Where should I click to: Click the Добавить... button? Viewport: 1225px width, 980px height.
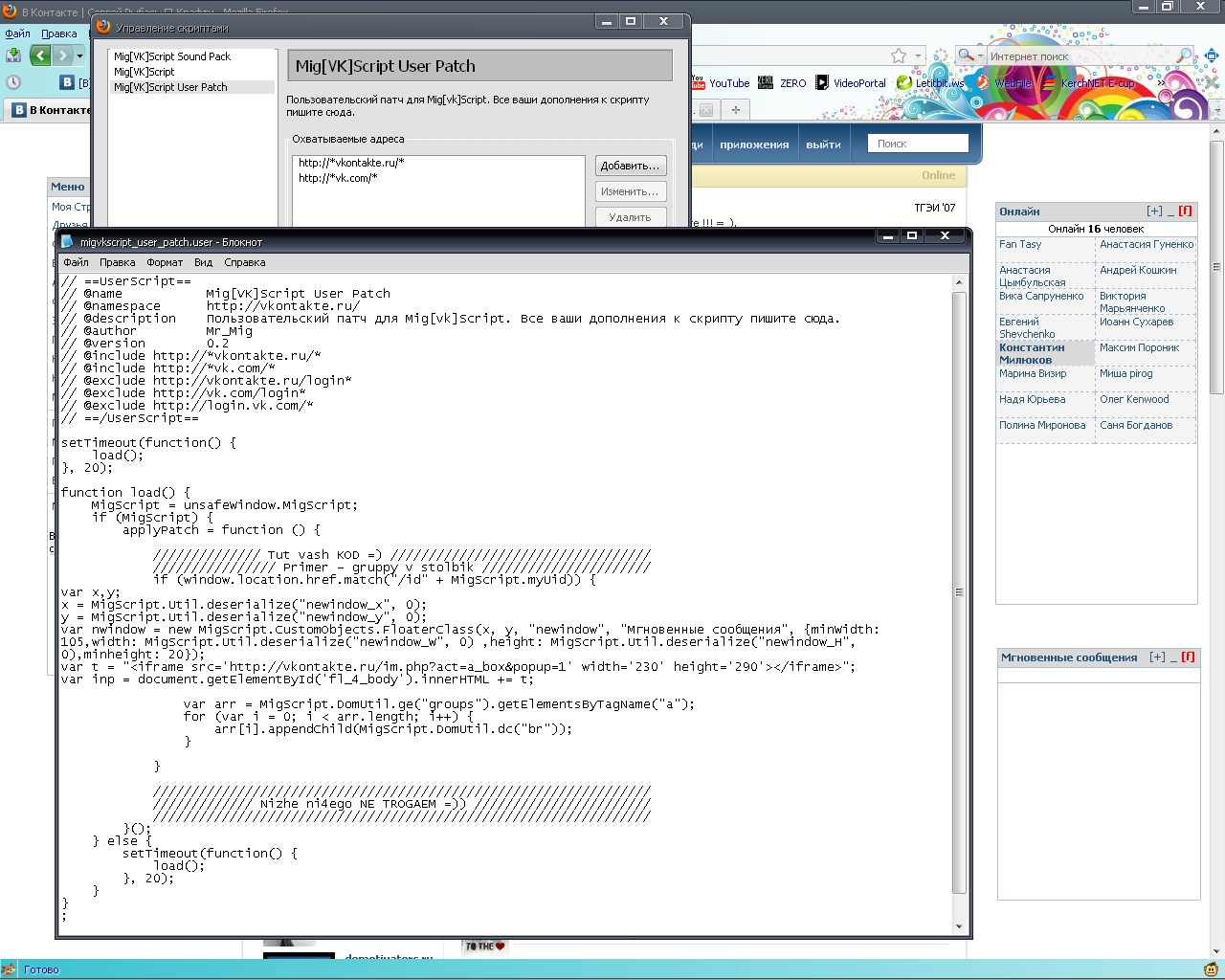click(631, 166)
